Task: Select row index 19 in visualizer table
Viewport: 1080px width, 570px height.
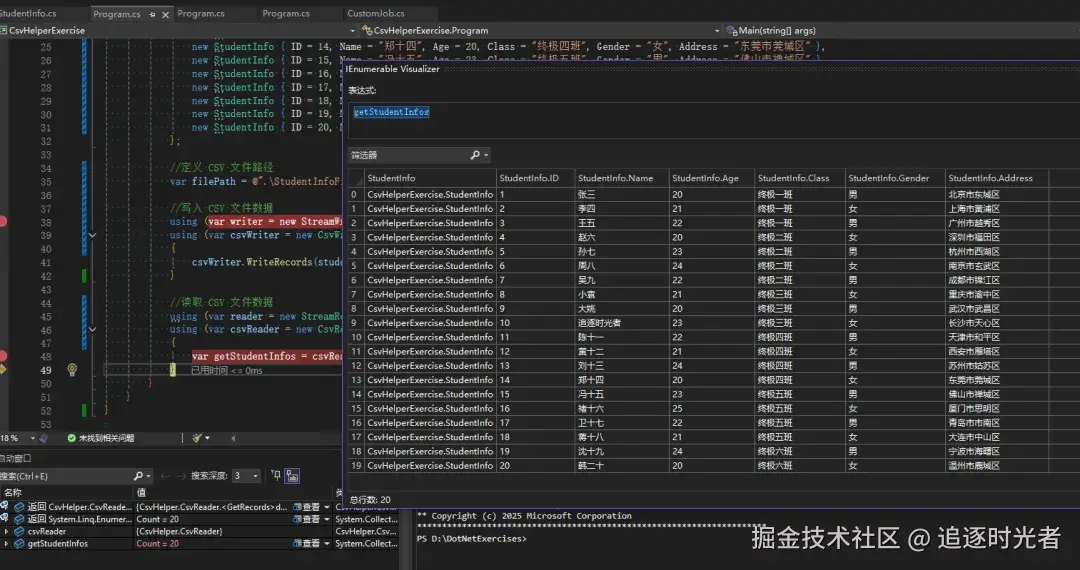Action: coord(356,465)
